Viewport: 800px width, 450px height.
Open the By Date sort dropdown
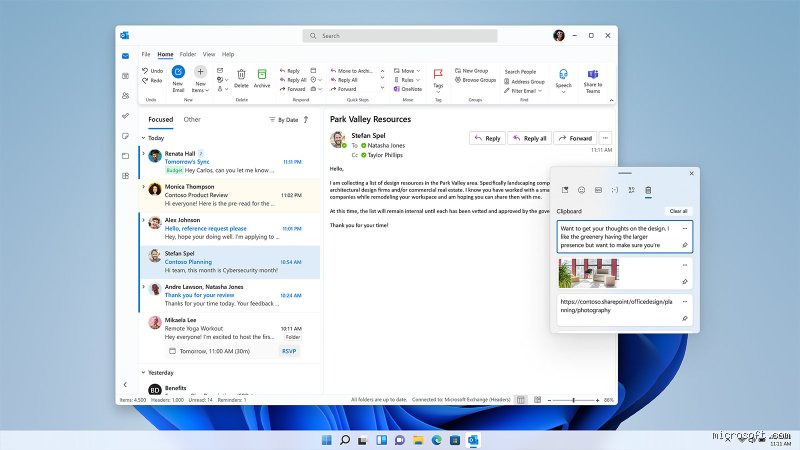tap(284, 120)
